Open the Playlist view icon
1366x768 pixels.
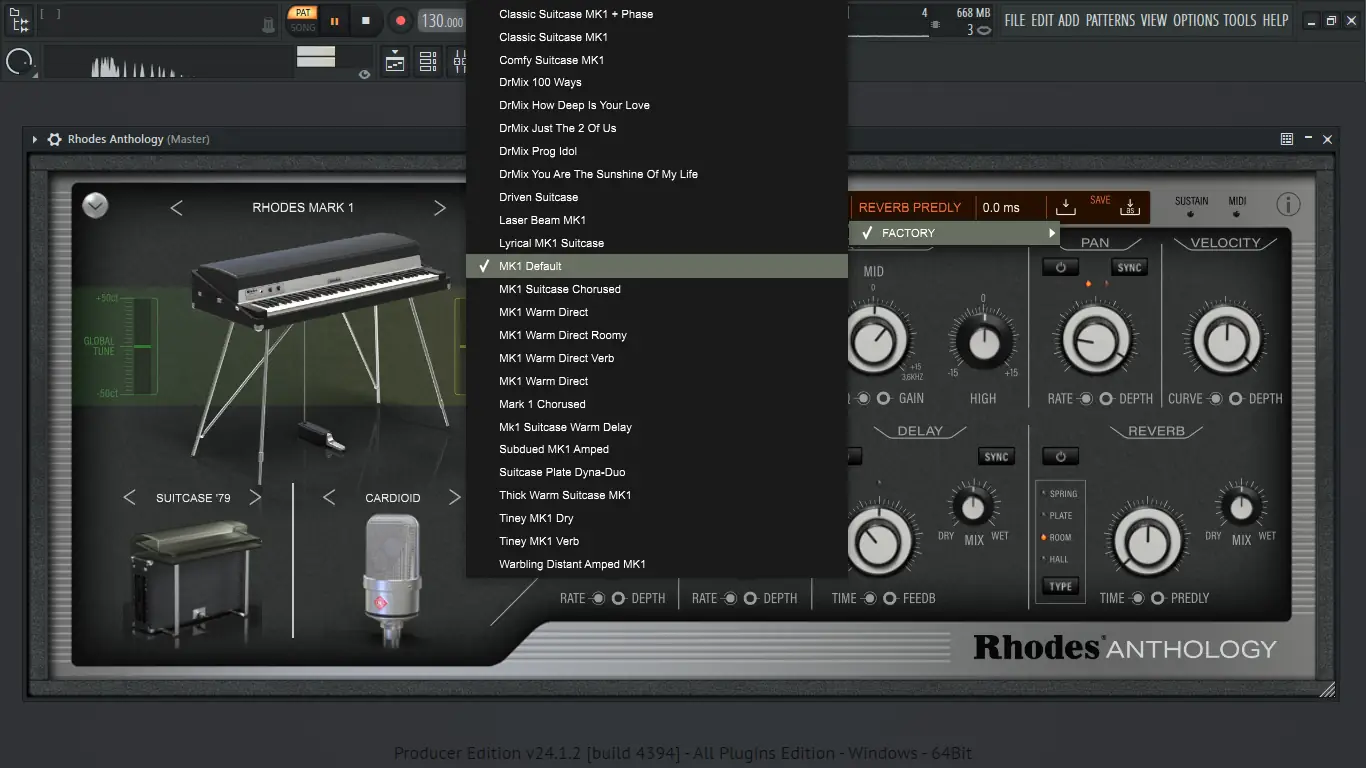pos(395,62)
